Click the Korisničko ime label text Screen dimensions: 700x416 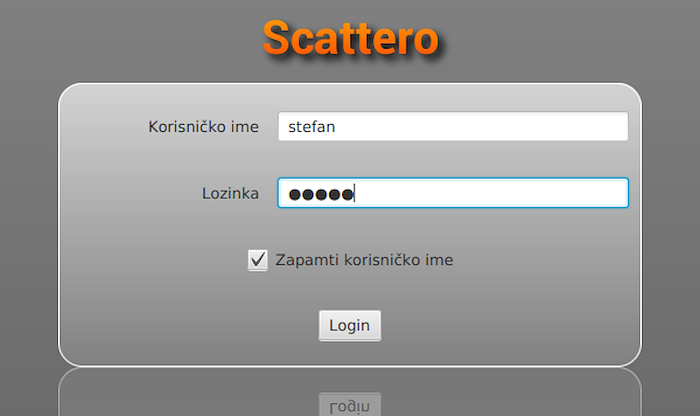204,127
